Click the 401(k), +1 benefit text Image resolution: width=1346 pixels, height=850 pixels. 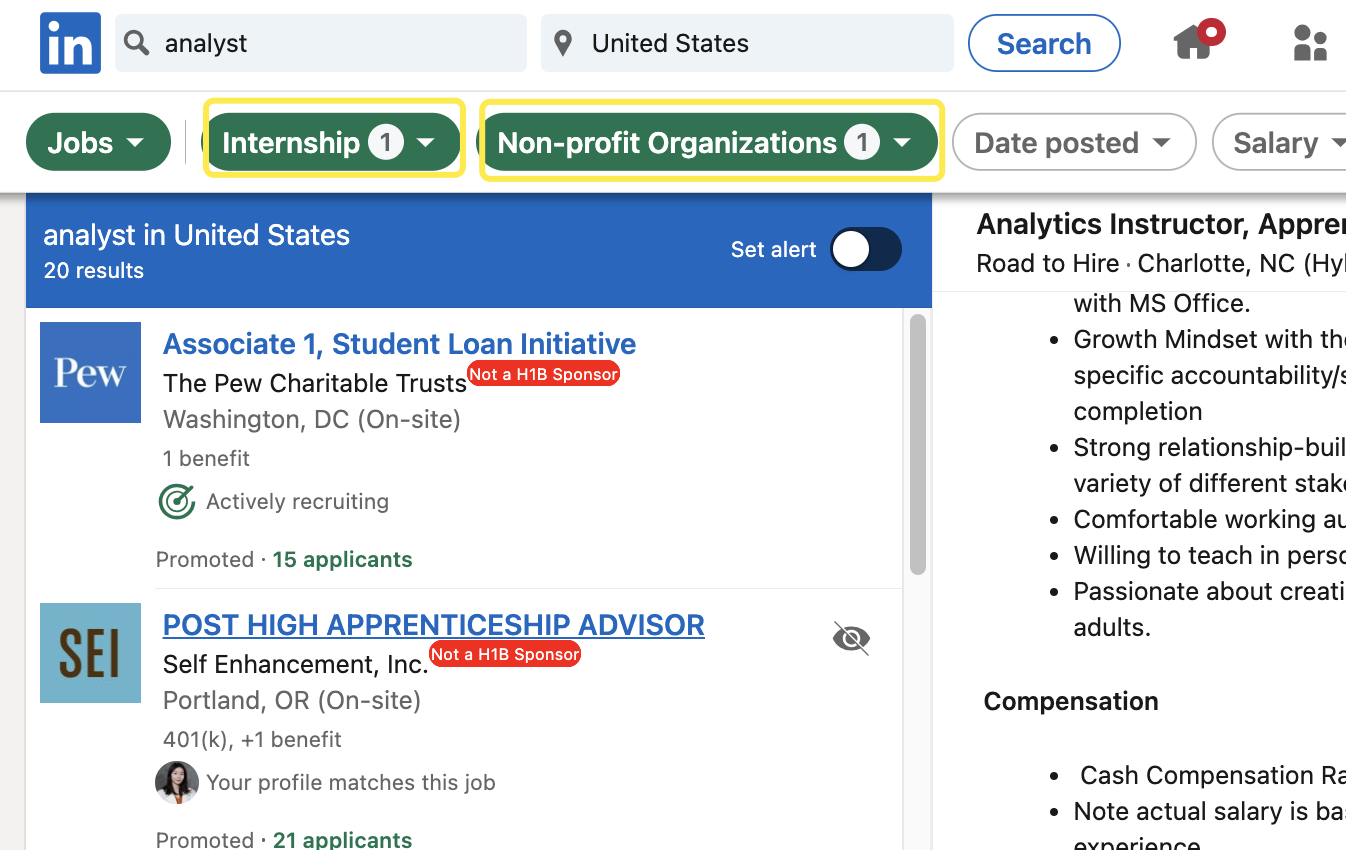(252, 739)
